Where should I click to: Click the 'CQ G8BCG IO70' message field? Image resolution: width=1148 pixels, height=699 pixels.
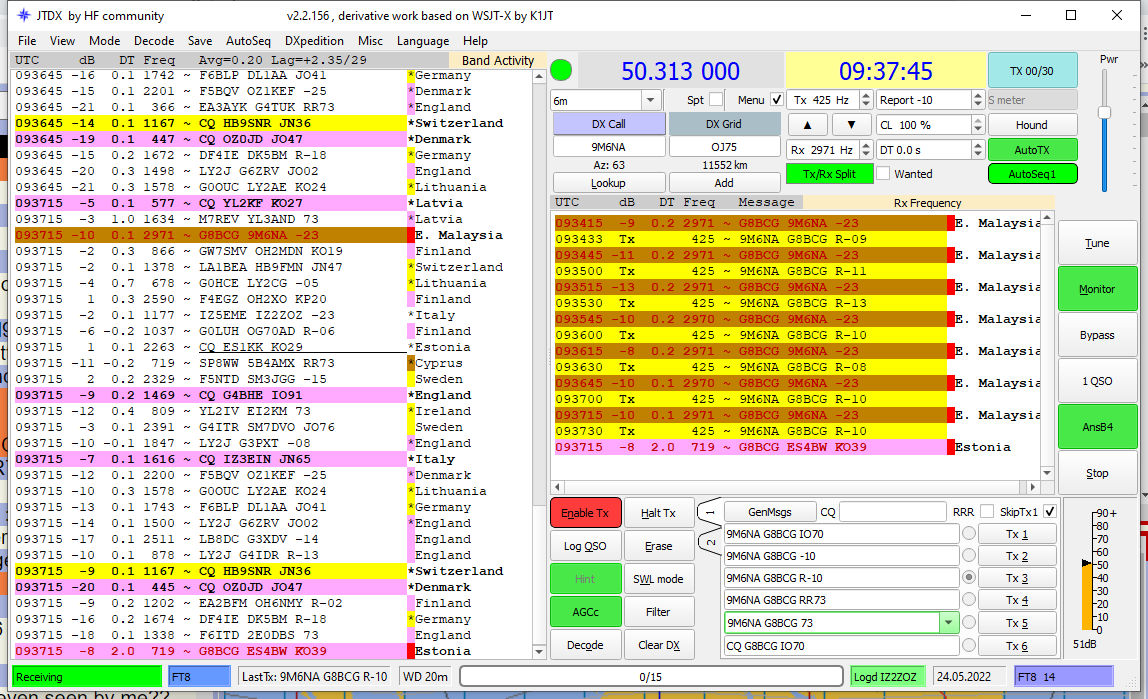point(841,646)
